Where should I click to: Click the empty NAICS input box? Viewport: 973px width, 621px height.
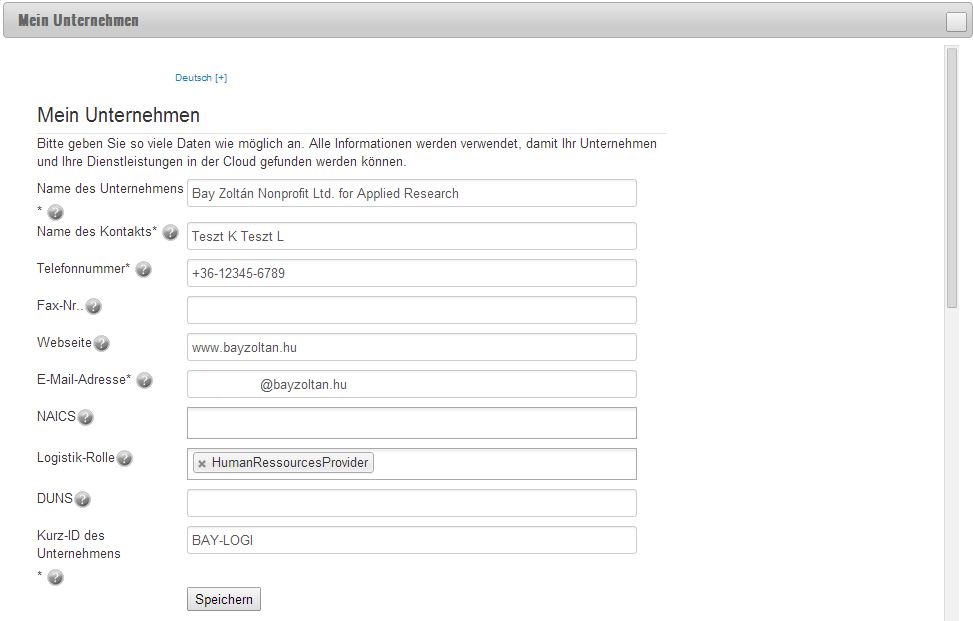412,423
